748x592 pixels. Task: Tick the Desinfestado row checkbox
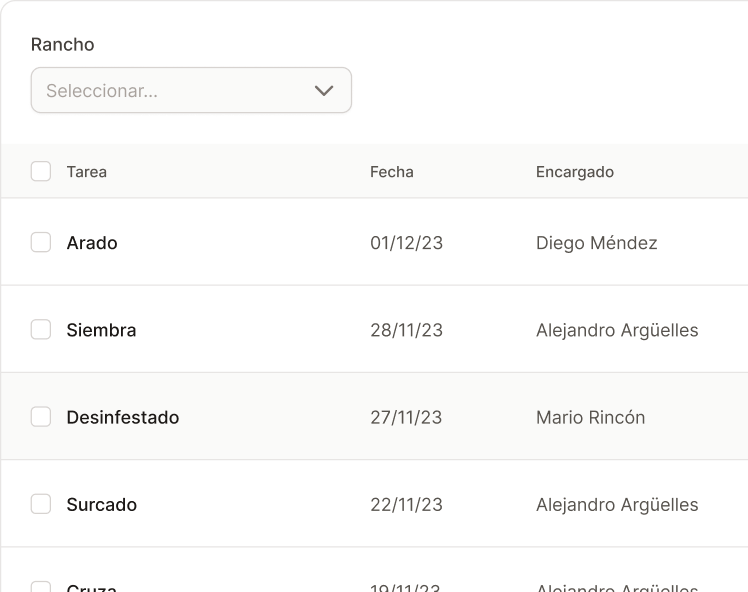pos(41,416)
